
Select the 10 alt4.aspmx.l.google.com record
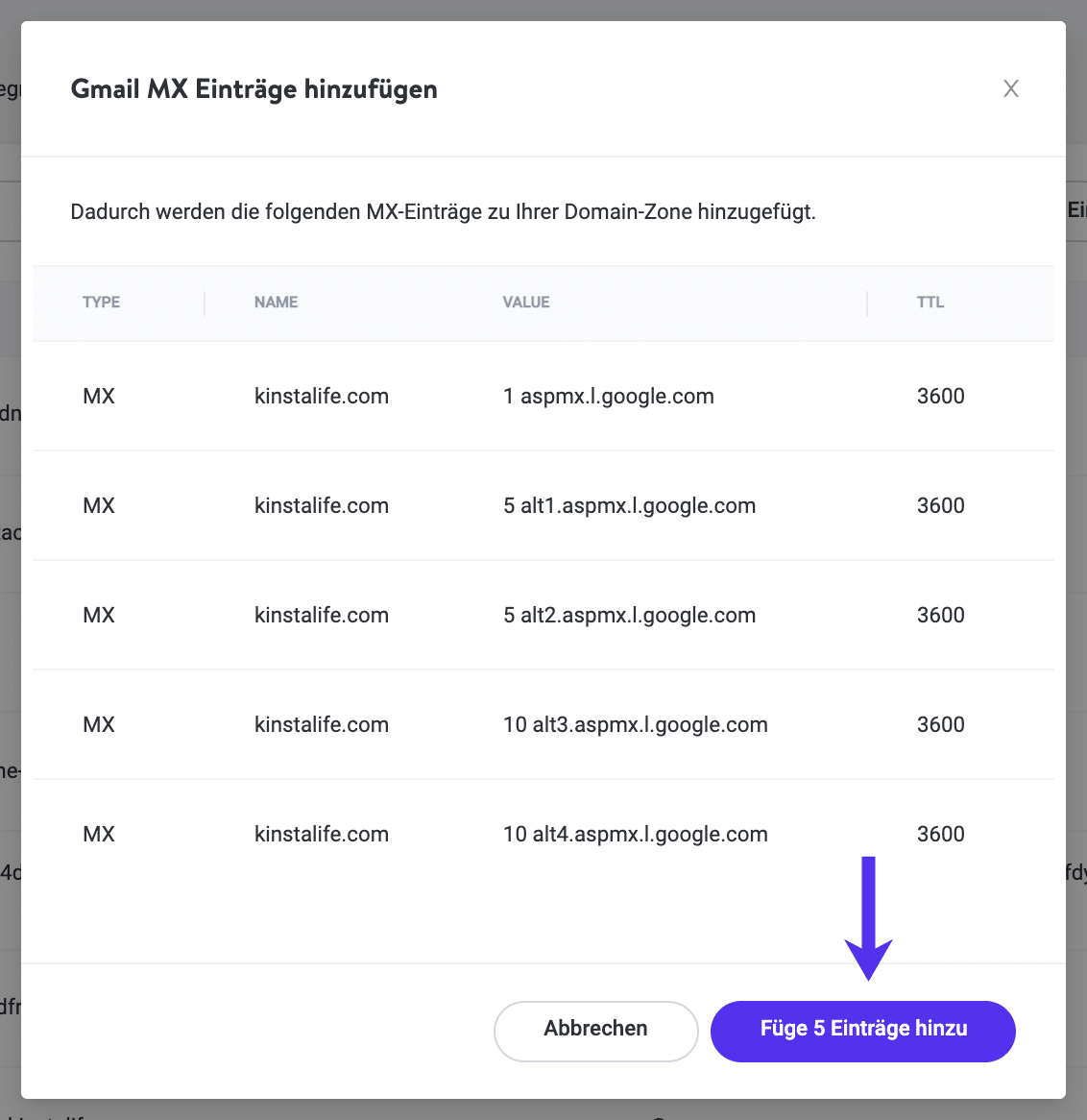636,834
